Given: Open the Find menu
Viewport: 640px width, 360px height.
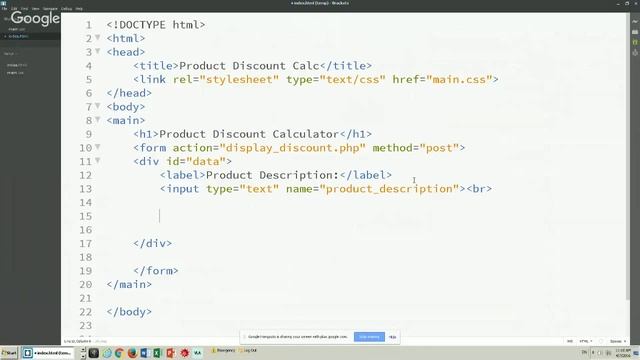Looking at the screenshot, I should tap(24, 9).
